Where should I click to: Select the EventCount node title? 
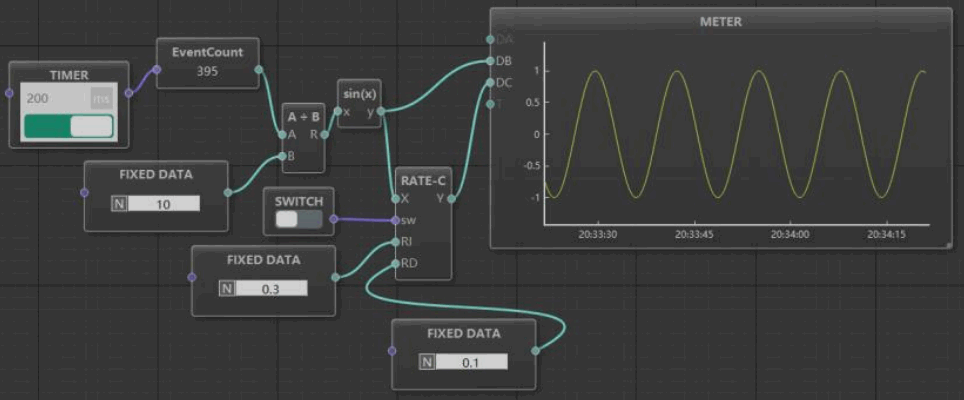point(207,52)
